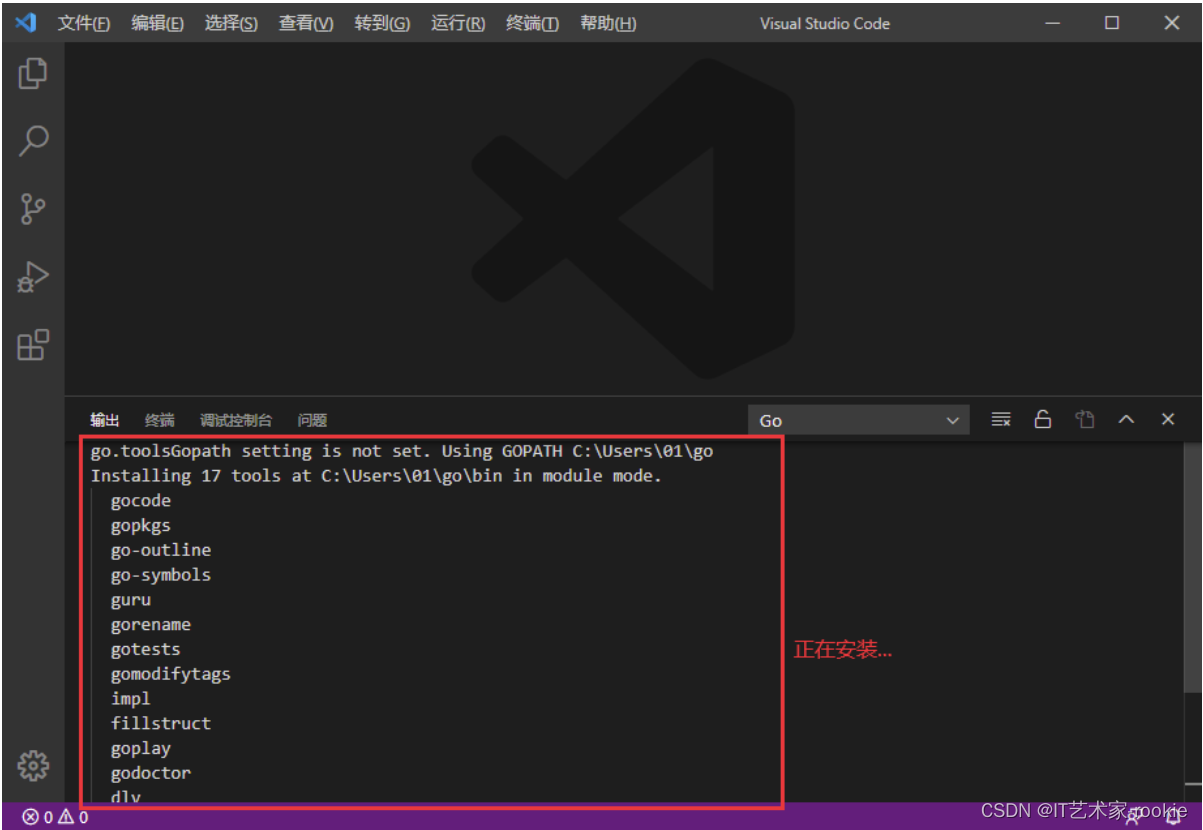Image resolution: width=1203 pixels, height=830 pixels.
Task: Open the output log in editor
Action: pyautogui.click(x=1085, y=420)
